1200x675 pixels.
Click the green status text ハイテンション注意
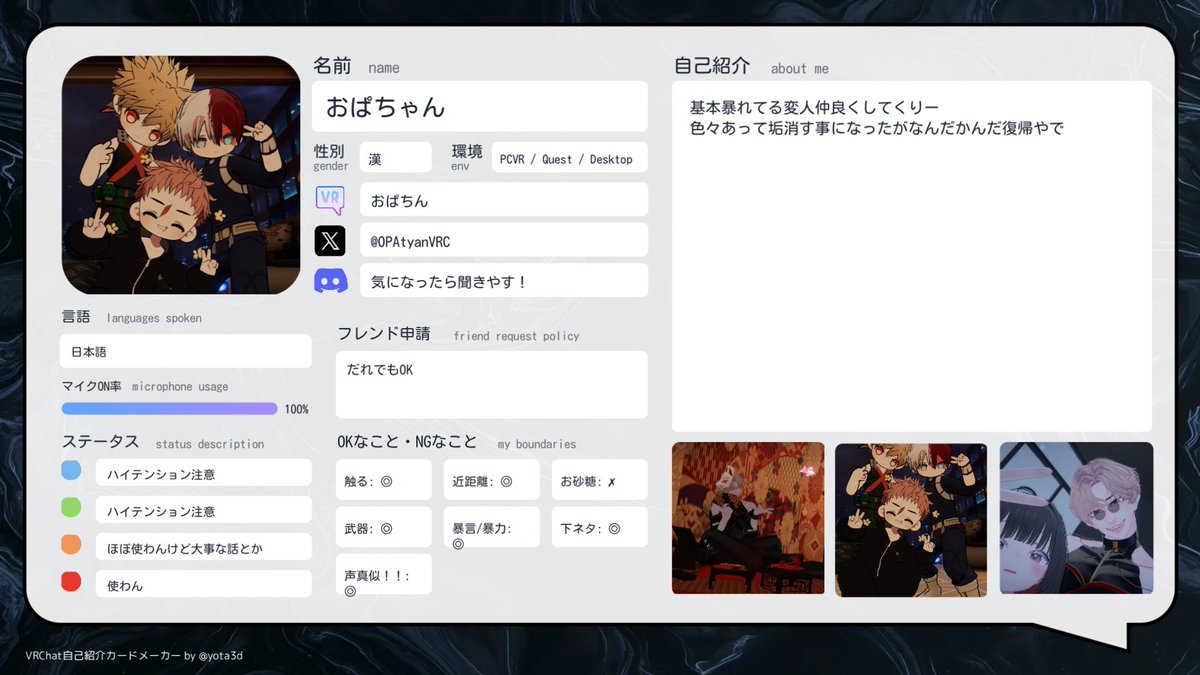[204, 510]
